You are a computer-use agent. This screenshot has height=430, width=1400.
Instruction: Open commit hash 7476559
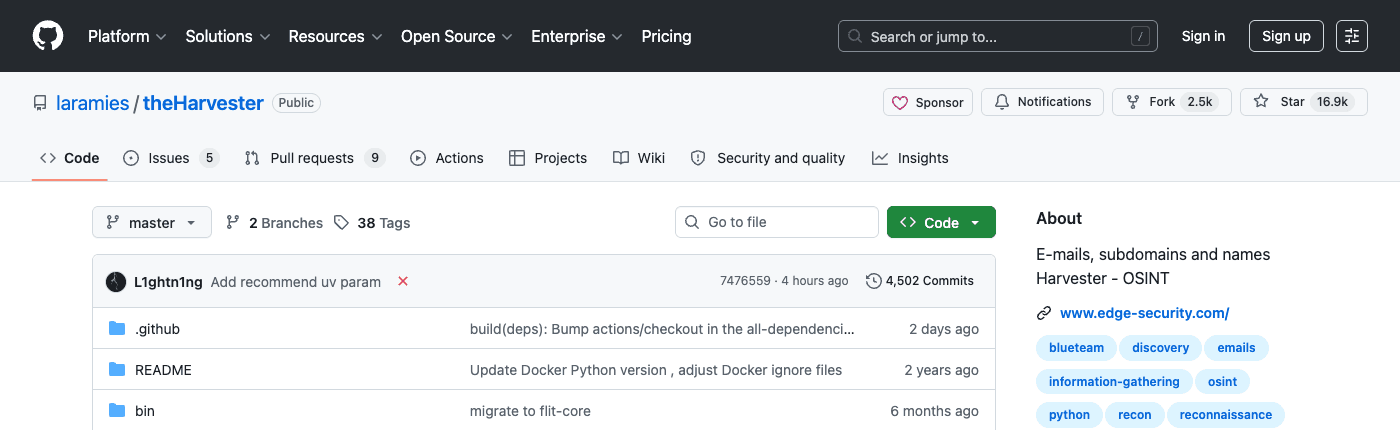[745, 281]
